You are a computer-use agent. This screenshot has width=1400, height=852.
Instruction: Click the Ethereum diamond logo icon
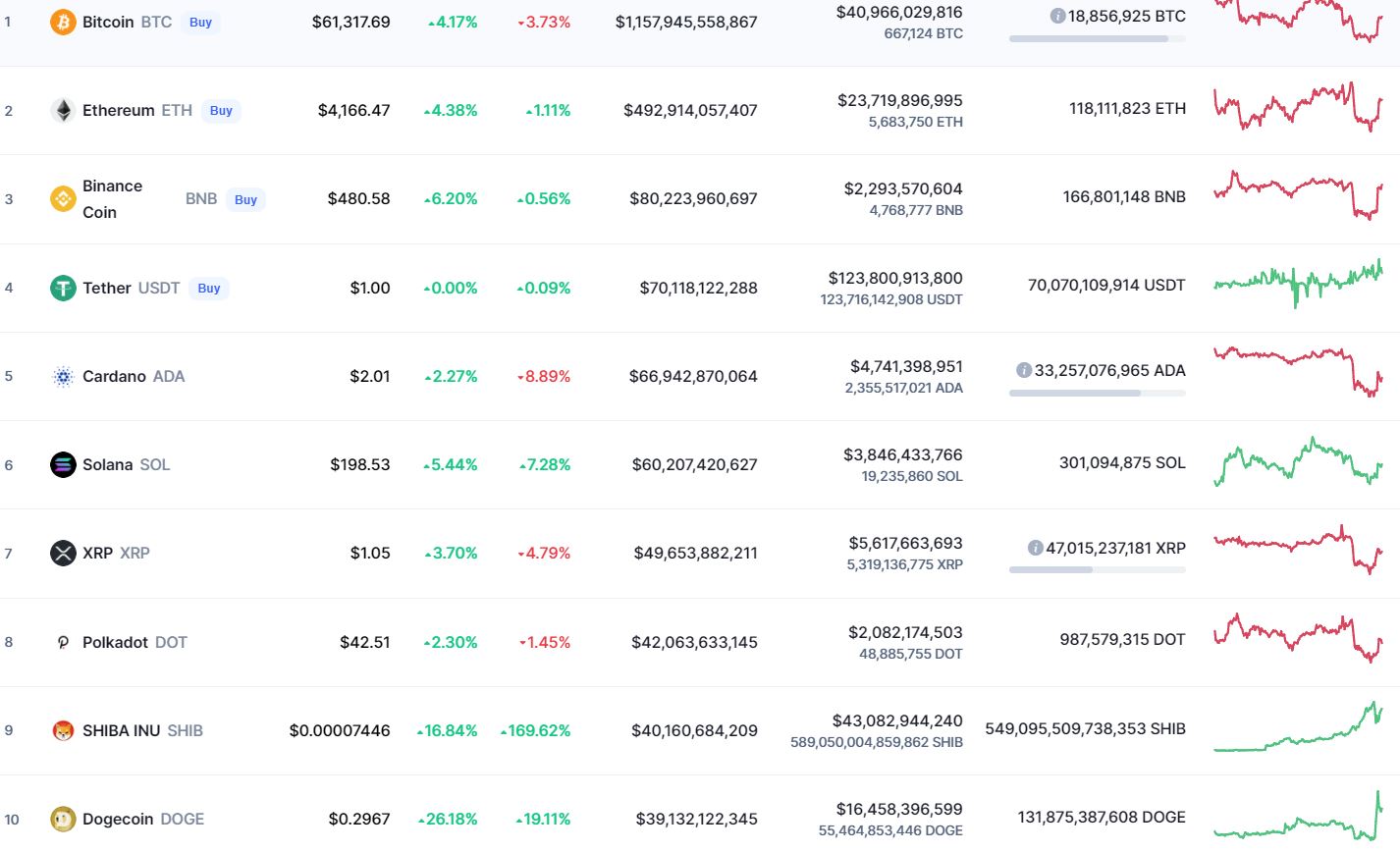pos(63,111)
